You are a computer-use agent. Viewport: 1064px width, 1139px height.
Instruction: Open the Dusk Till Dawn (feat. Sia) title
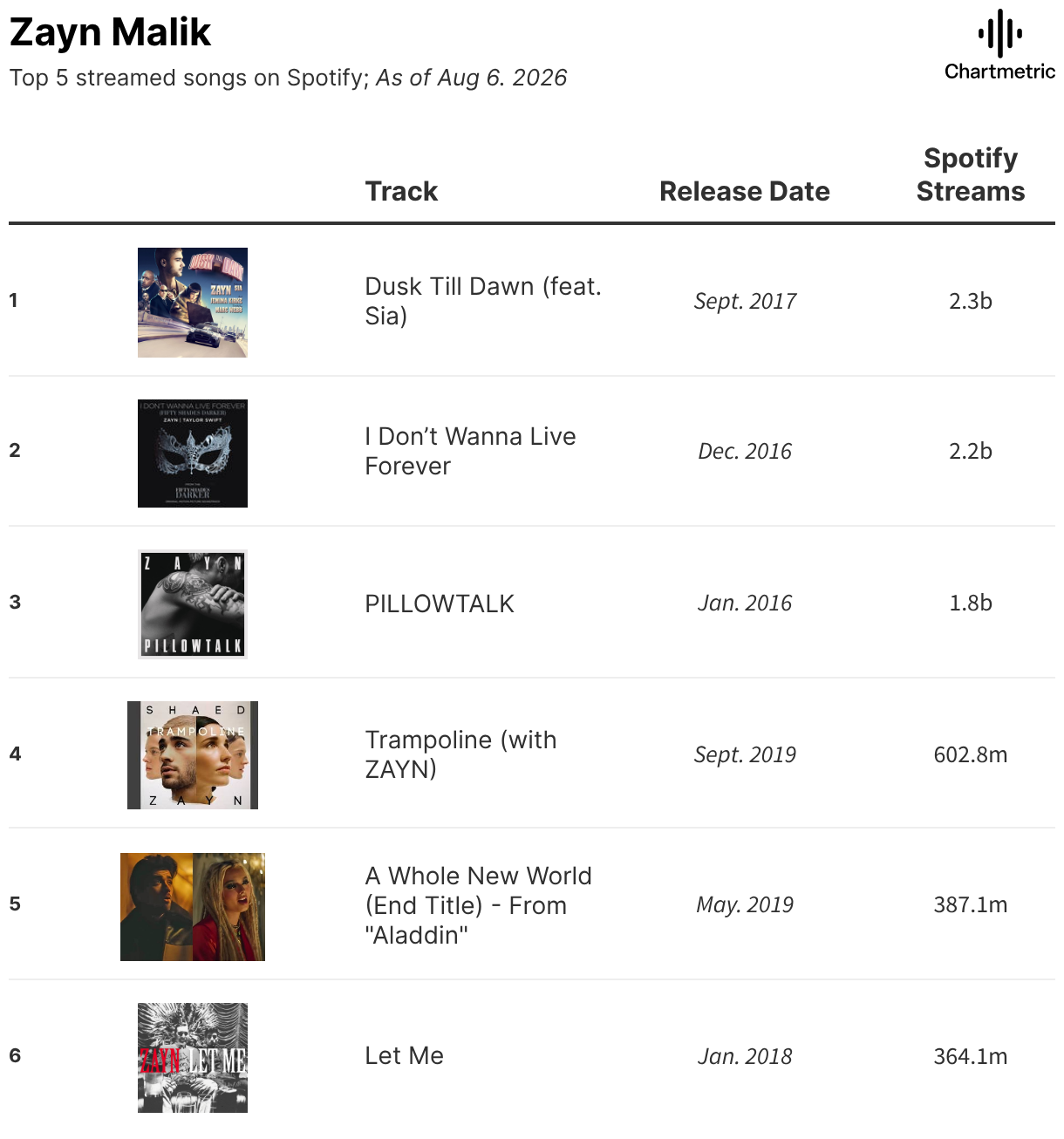[483, 301]
